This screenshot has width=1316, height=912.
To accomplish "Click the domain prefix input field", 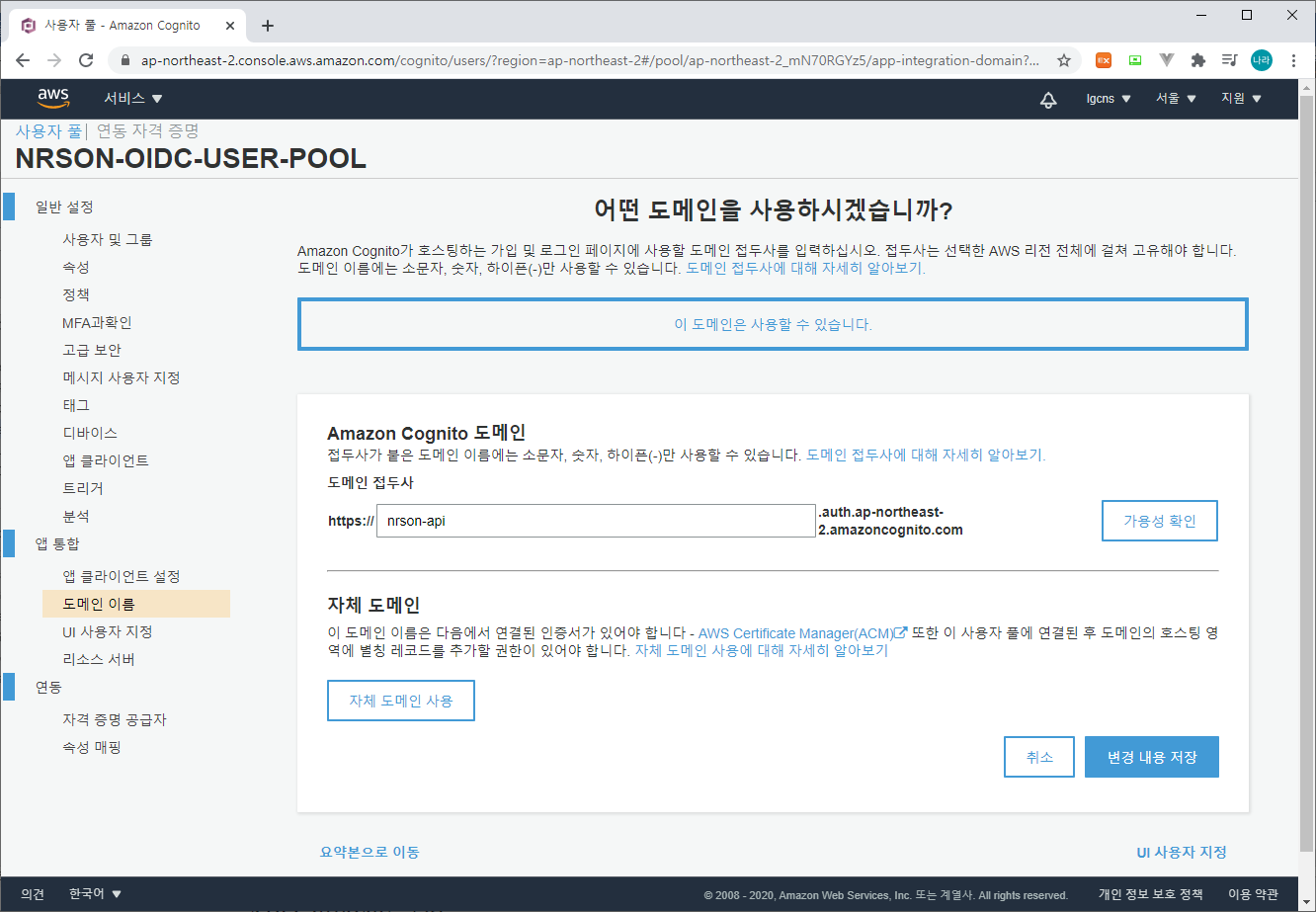I will (x=596, y=521).
